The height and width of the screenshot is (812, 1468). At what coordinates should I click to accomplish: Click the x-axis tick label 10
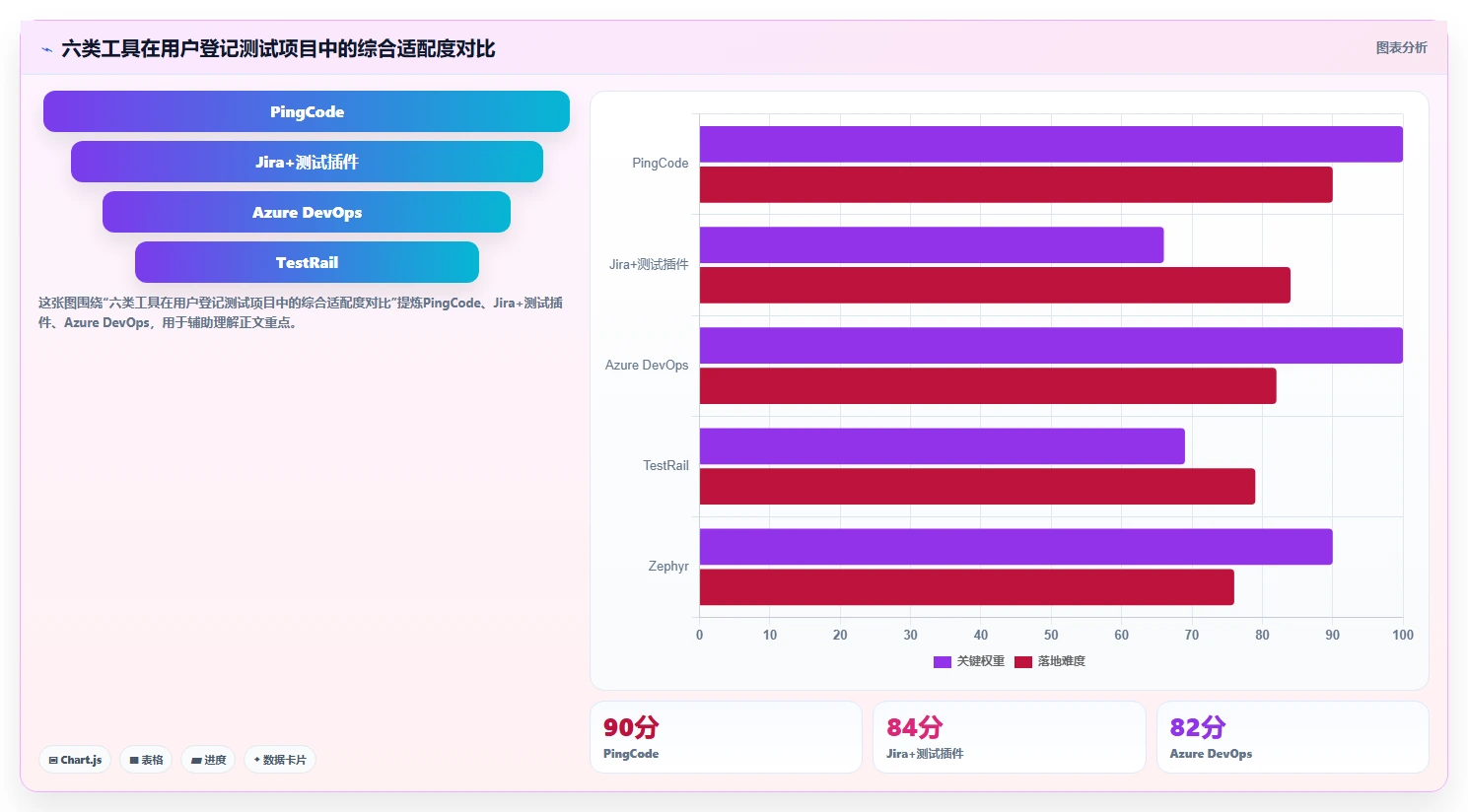[770, 635]
